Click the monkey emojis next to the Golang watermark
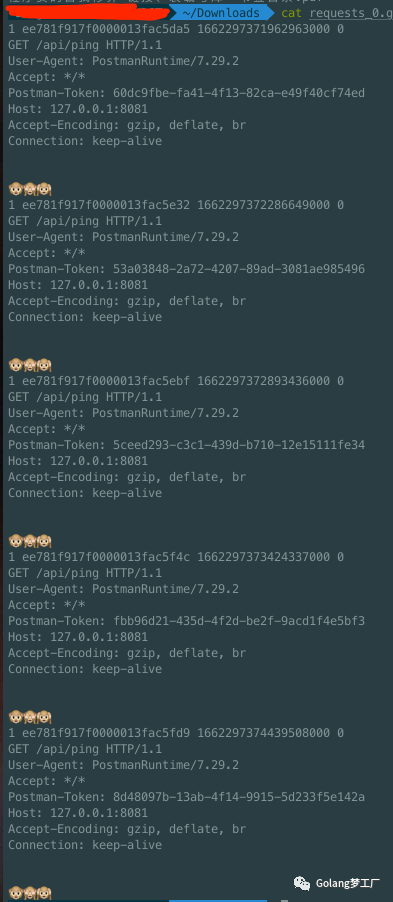Image resolution: width=393 pixels, height=902 pixels. tap(30, 893)
